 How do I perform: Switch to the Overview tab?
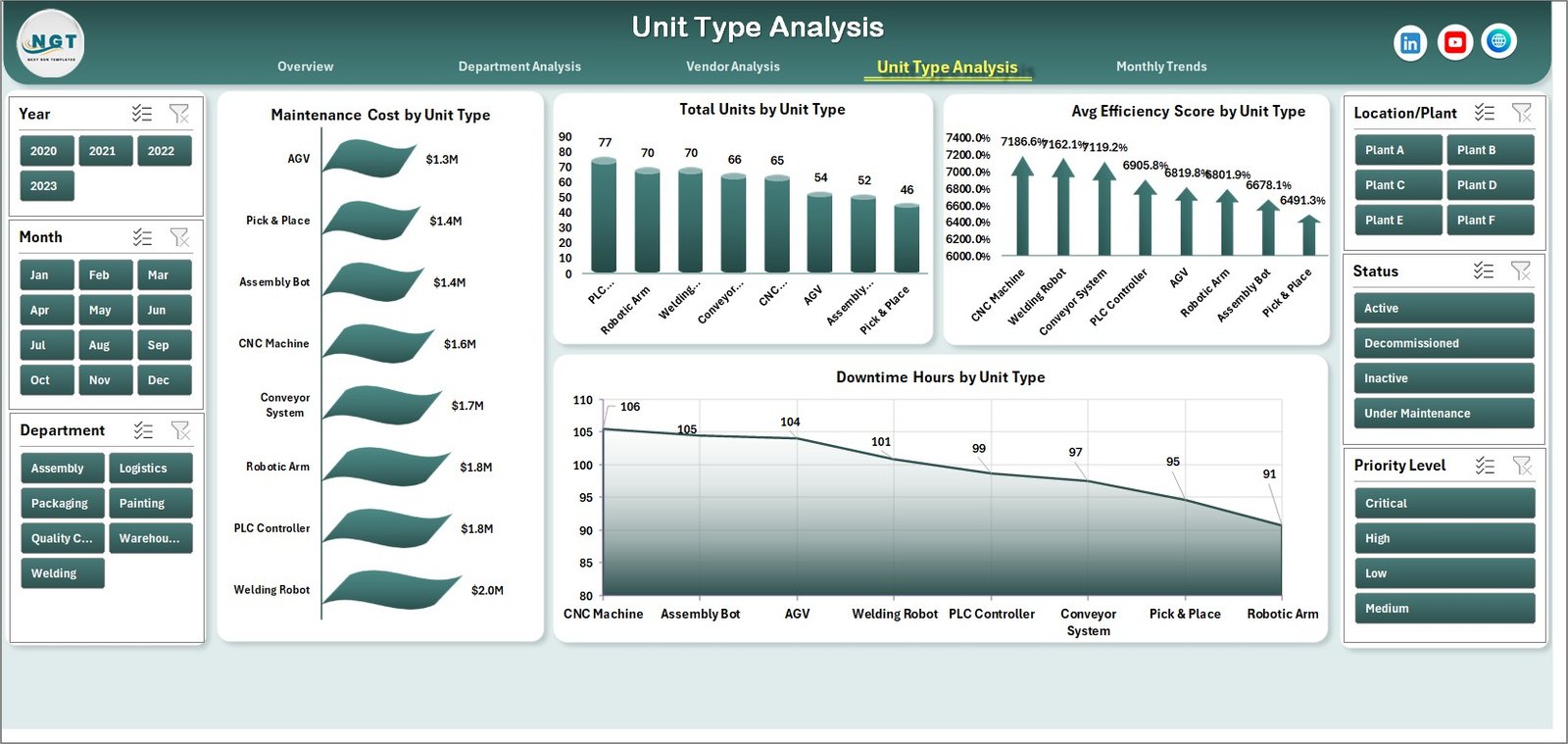(x=305, y=67)
